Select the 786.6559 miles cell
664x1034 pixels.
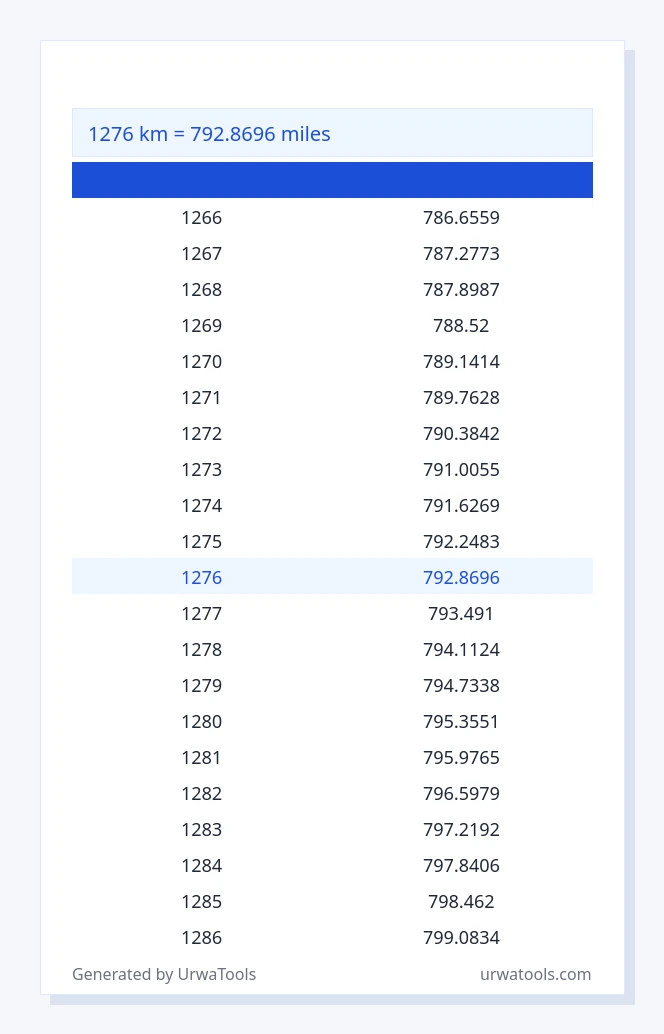(462, 218)
